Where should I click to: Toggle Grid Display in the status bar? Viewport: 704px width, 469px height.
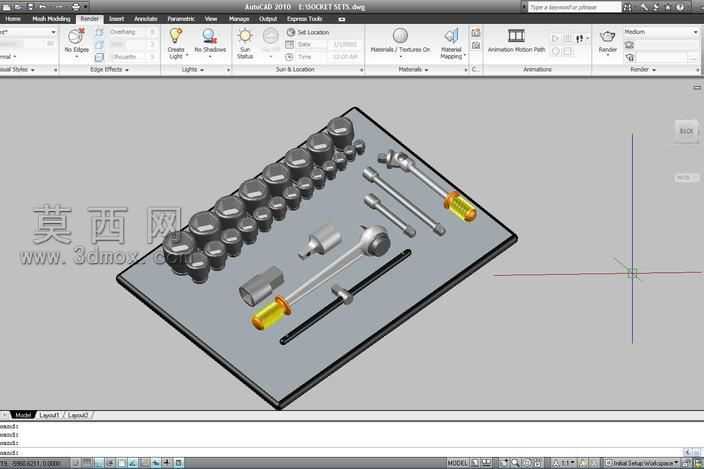88,463
